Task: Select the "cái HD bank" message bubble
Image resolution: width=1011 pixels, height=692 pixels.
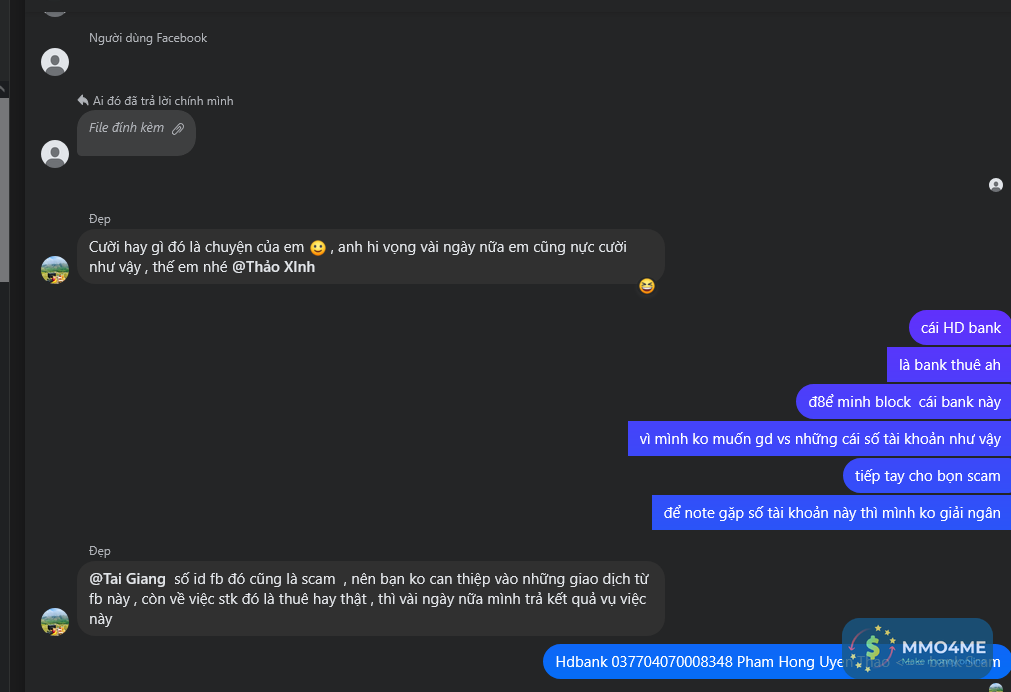Action: pyautogui.click(x=959, y=328)
